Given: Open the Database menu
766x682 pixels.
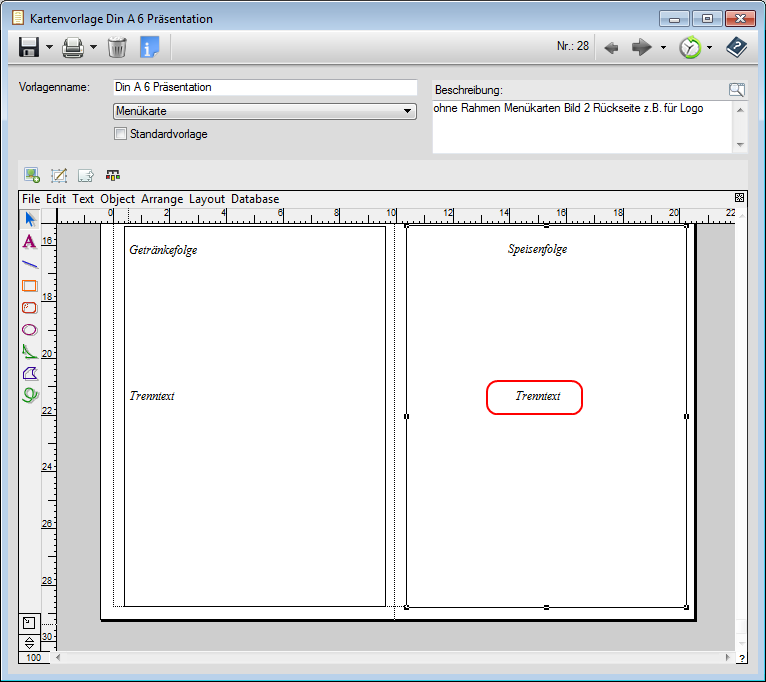Looking at the screenshot, I should [255, 199].
